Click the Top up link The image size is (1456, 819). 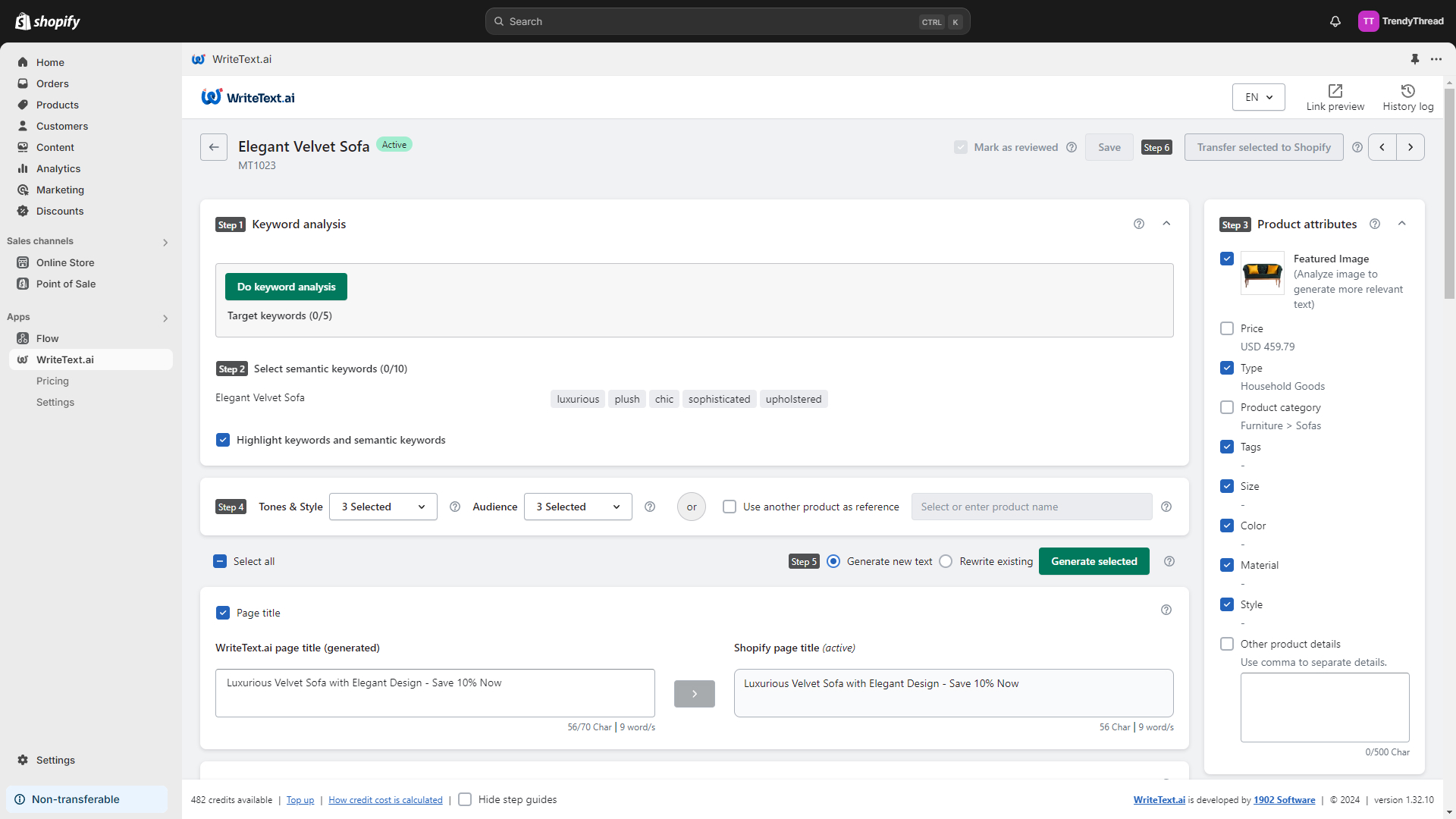point(300,800)
